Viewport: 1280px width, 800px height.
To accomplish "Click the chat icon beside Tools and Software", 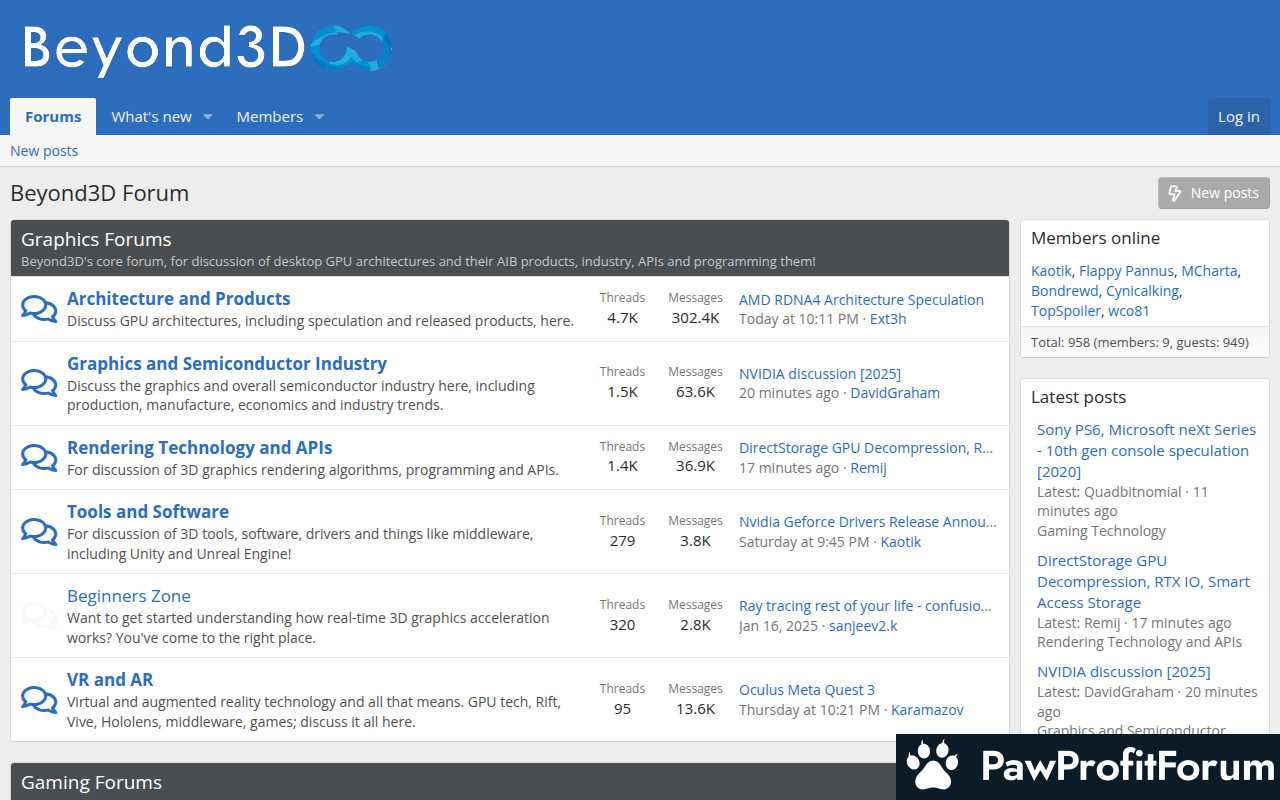I will 39,531.
